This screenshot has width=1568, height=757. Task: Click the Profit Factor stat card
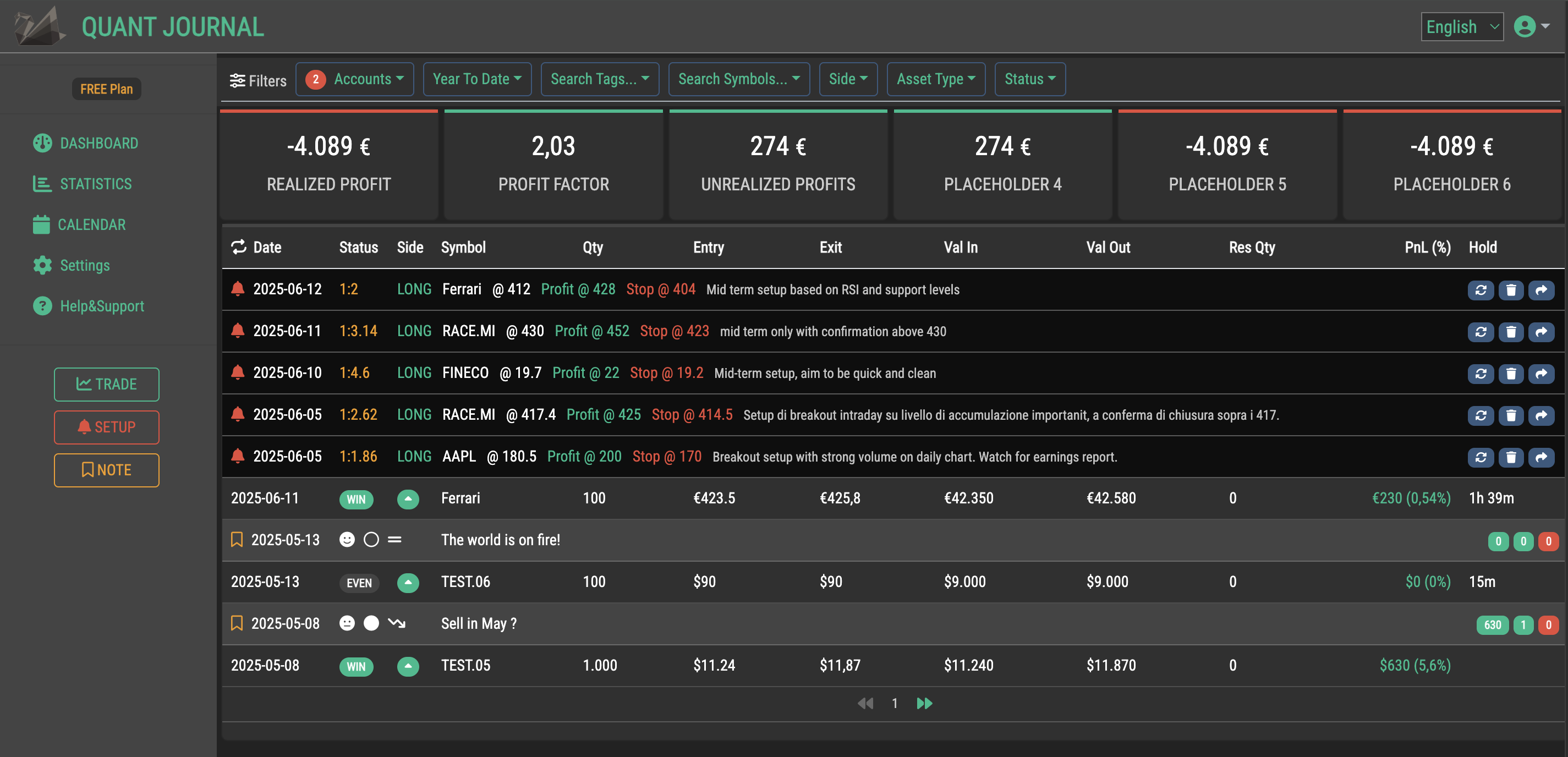[553, 165]
